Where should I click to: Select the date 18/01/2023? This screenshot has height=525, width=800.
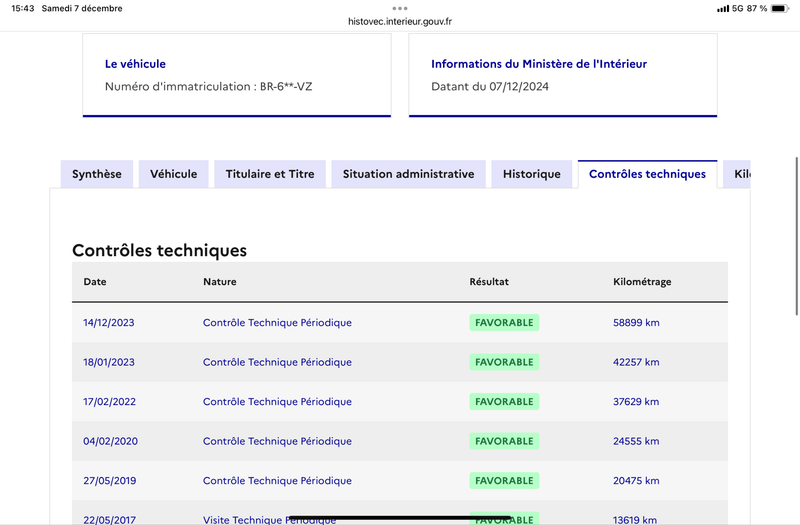(109, 362)
